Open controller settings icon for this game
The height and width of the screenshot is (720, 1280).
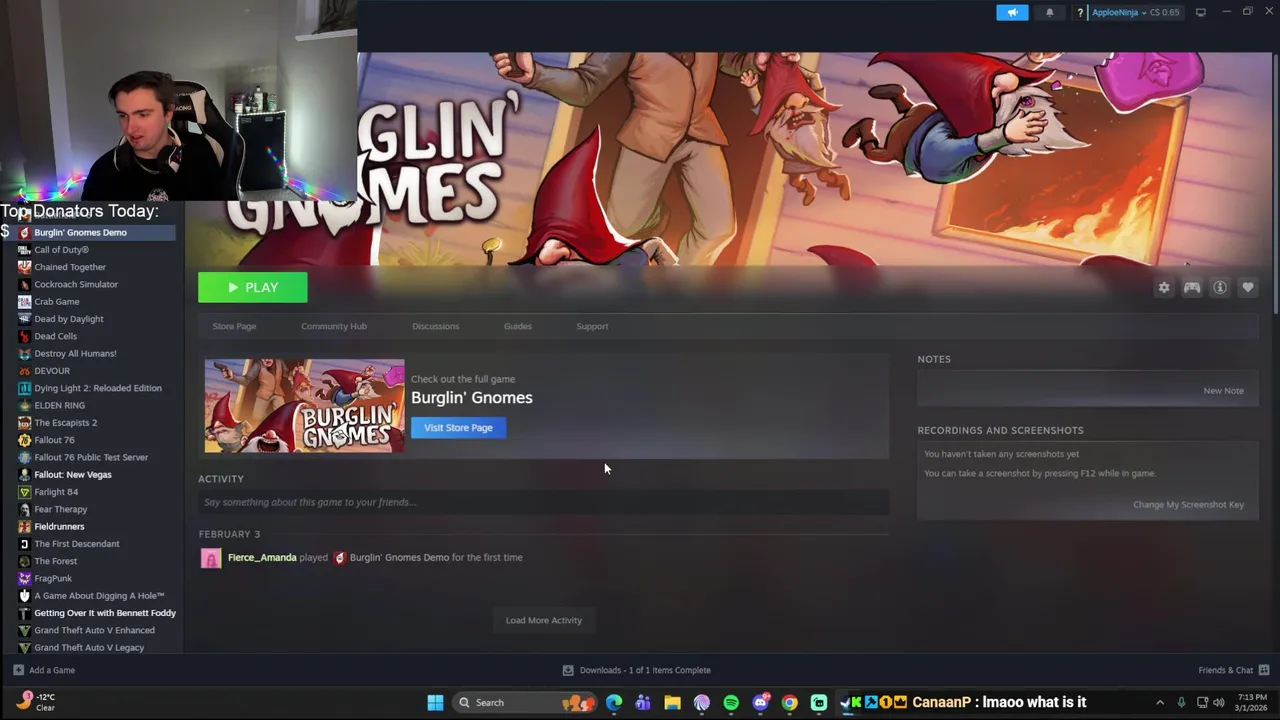coord(1192,288)
